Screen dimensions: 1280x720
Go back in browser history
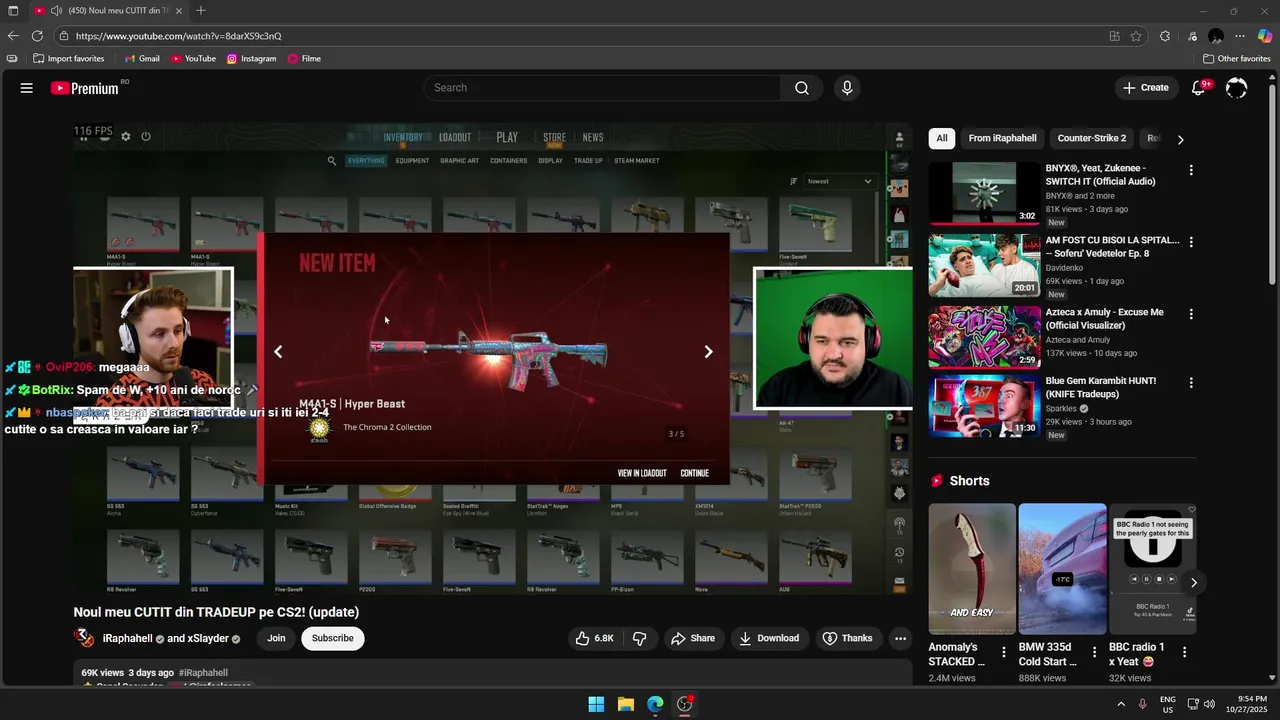[13, 36]
